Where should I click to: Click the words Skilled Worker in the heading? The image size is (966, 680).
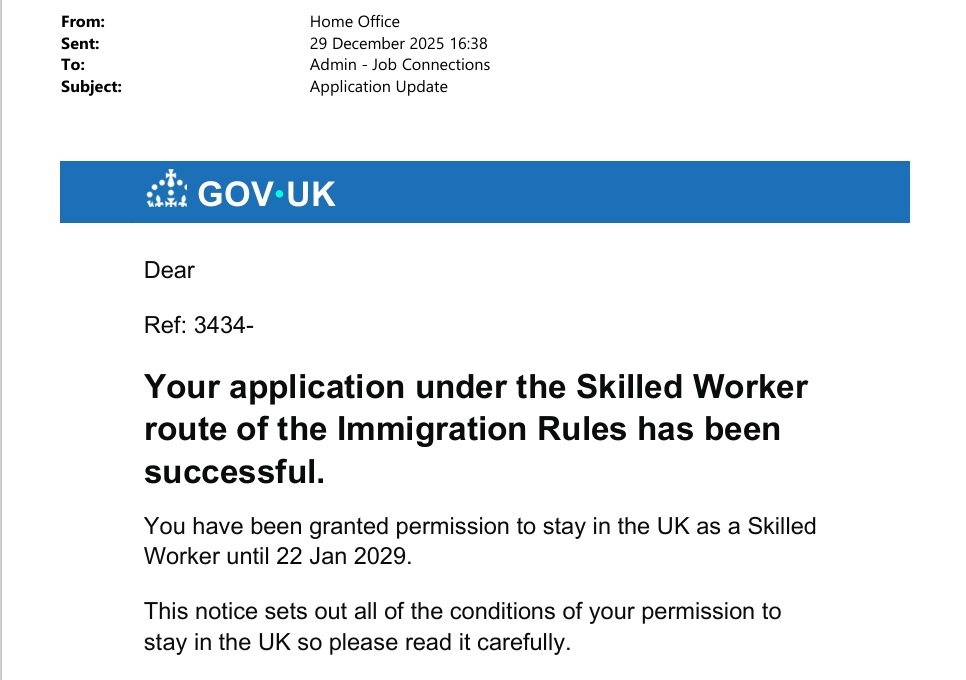pos(689,386)
